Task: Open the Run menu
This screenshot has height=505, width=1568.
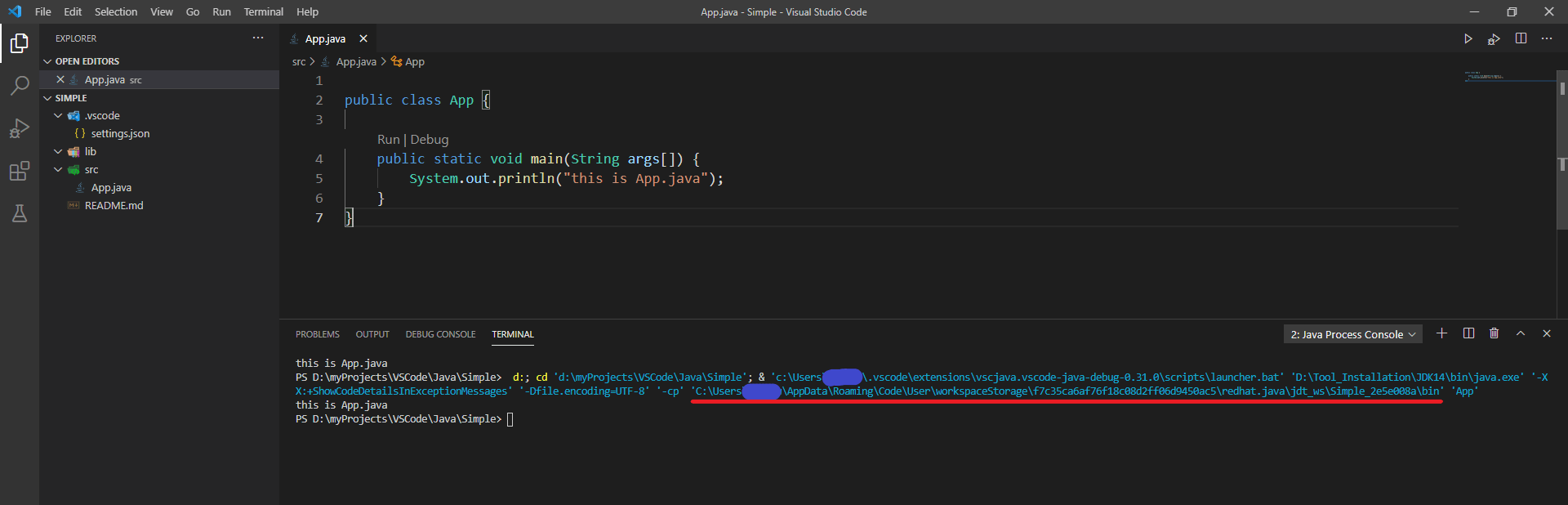Action: 221,11
